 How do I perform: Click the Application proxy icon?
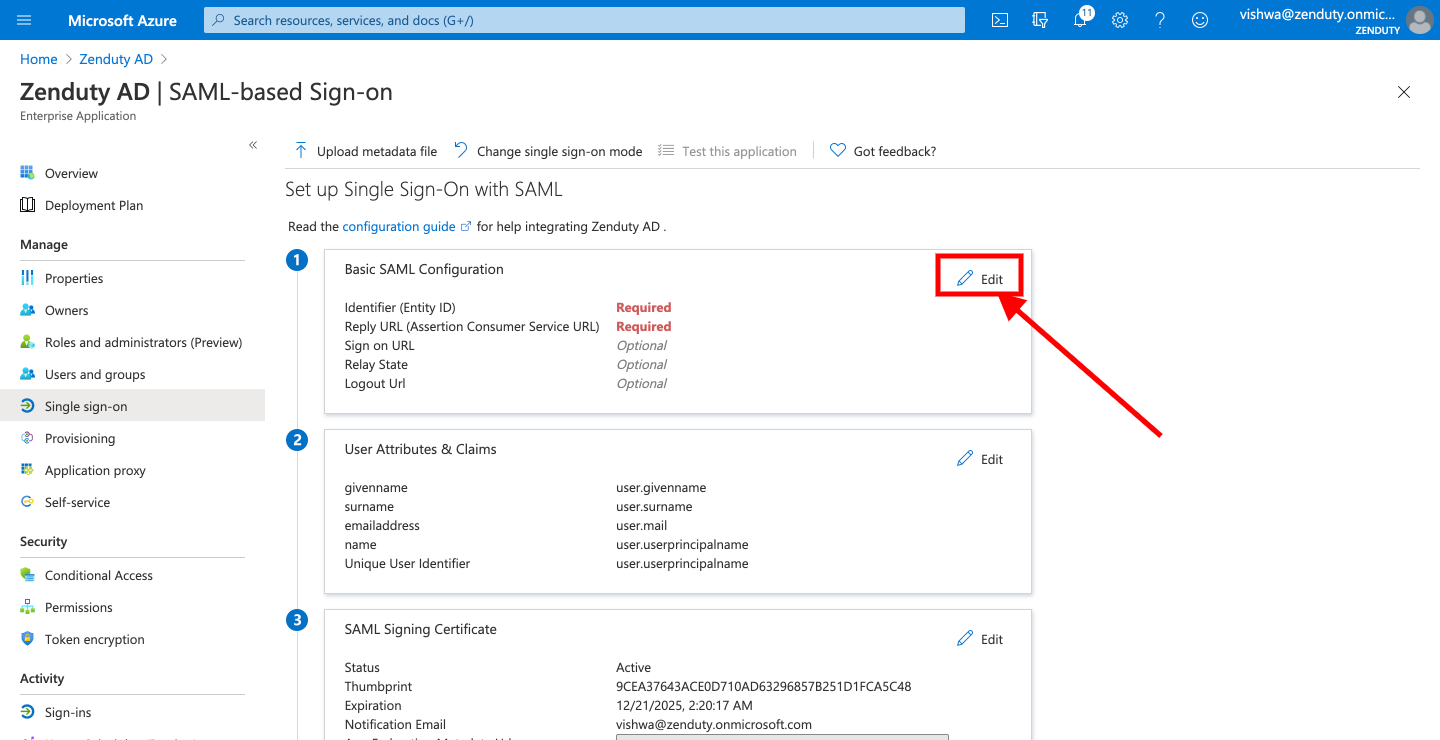28,470
